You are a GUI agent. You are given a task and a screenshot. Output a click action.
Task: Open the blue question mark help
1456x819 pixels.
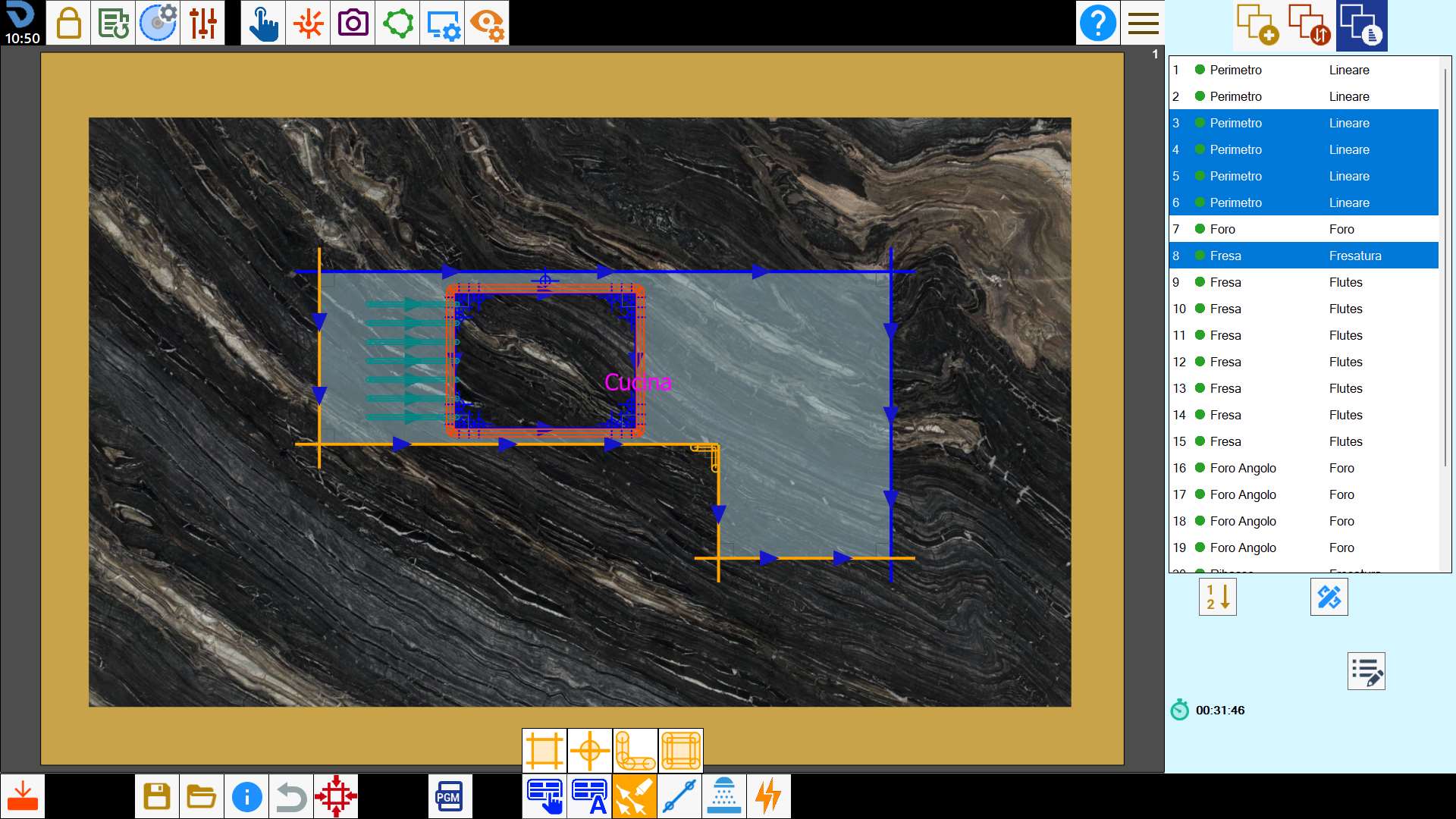click(x=1098, y=23)
